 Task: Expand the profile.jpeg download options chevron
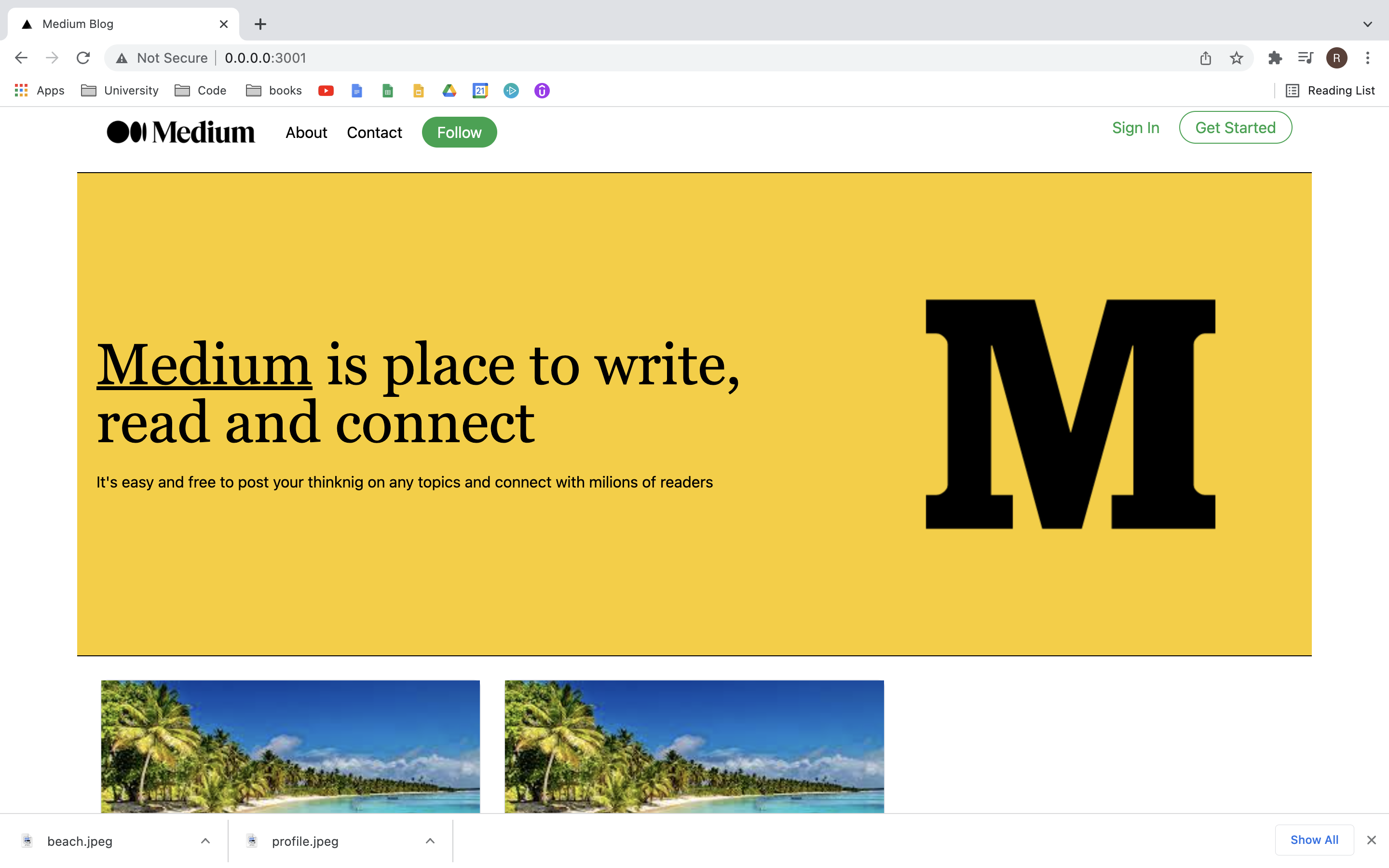[430, 841]
